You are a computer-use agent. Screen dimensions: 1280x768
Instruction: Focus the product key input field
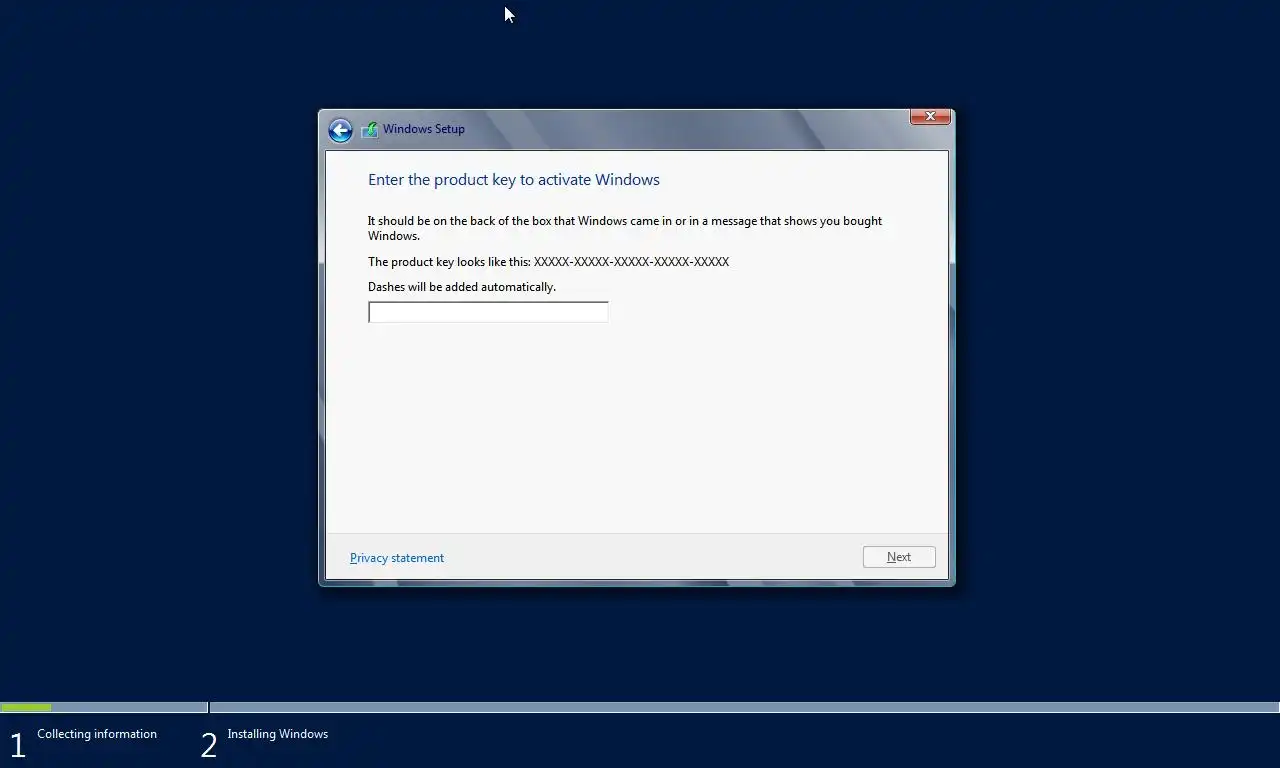pyautogui.click(x=488, y=312)
